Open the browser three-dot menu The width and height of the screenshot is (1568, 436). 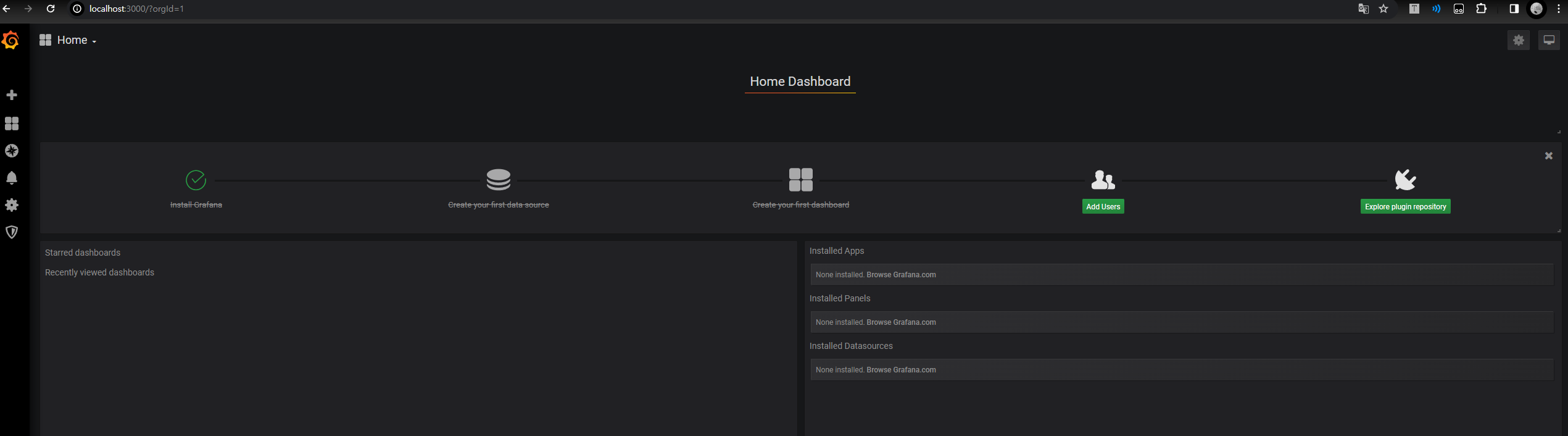pyautogui.click(x=1559, y=9)
